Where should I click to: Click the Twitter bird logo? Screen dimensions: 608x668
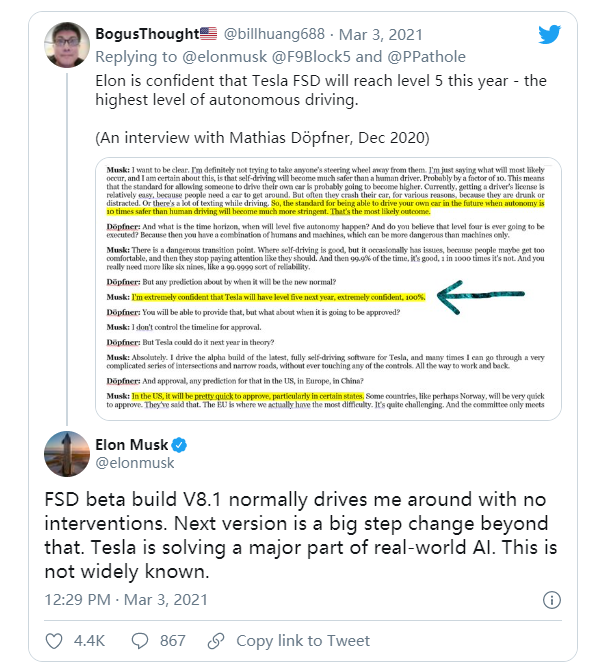click(549, 34)
